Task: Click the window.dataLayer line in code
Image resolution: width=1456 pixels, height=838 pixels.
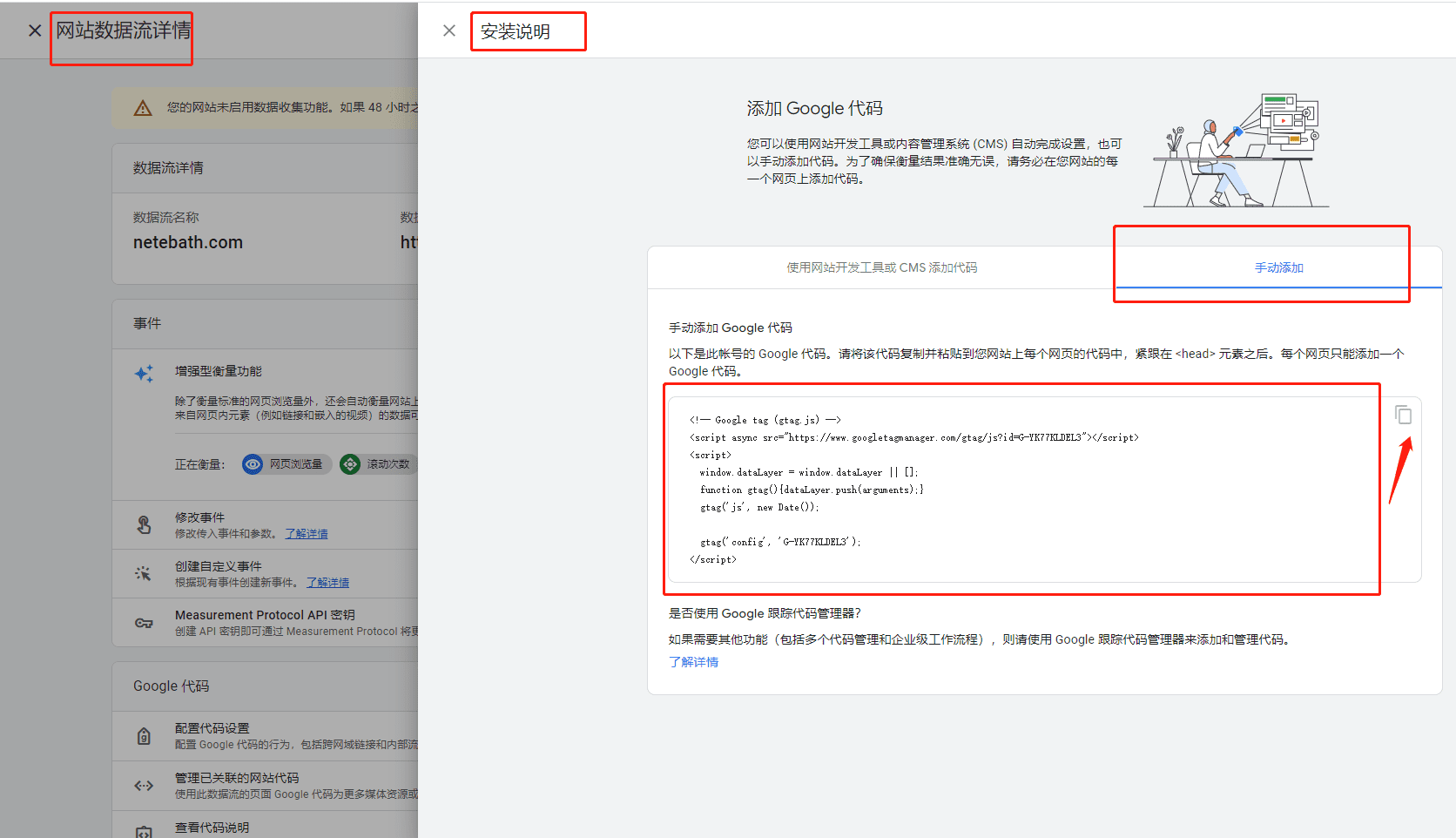Action: (x=809, y=472)
